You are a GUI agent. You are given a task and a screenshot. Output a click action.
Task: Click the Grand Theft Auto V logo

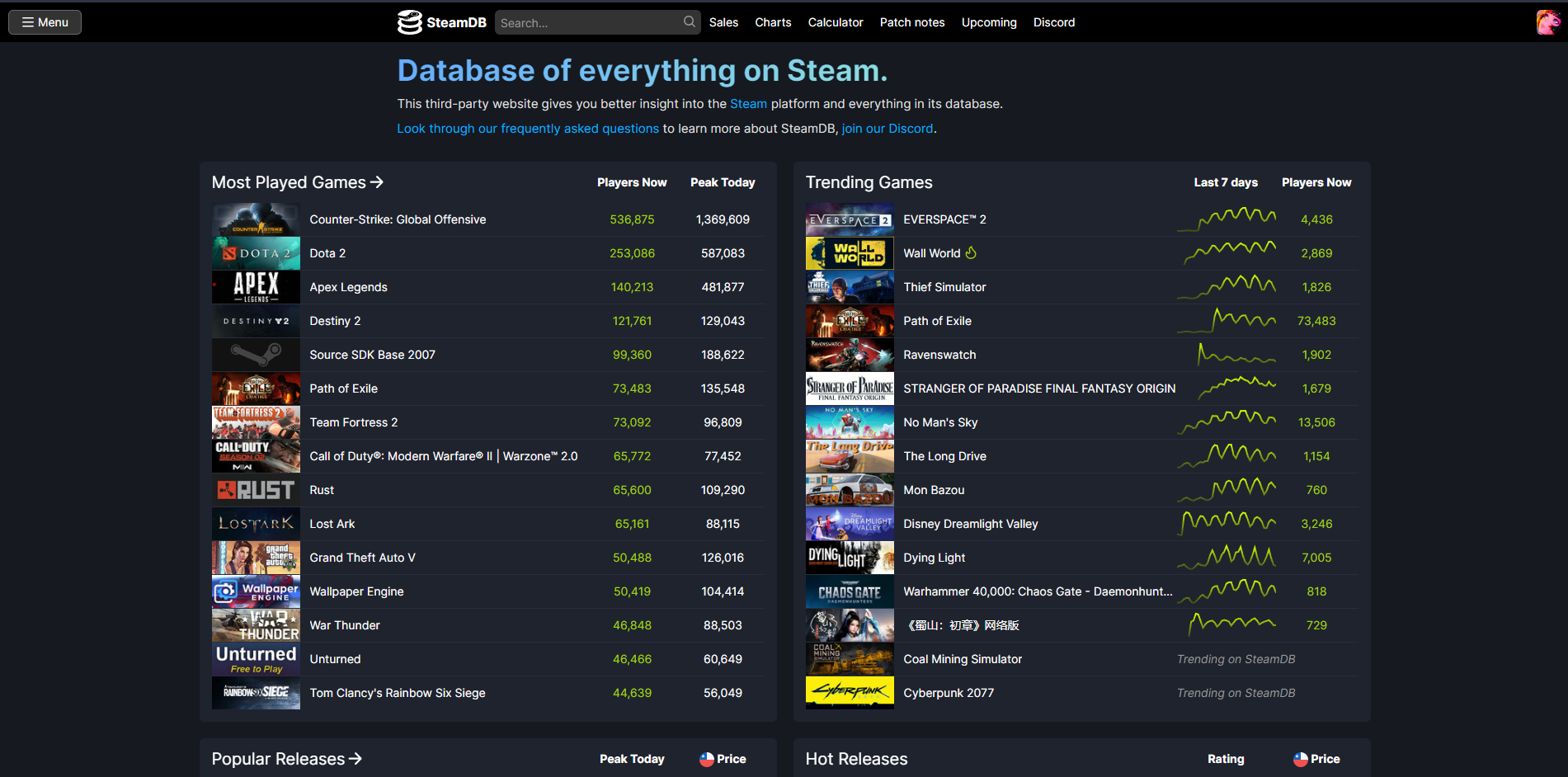point(256,558)
